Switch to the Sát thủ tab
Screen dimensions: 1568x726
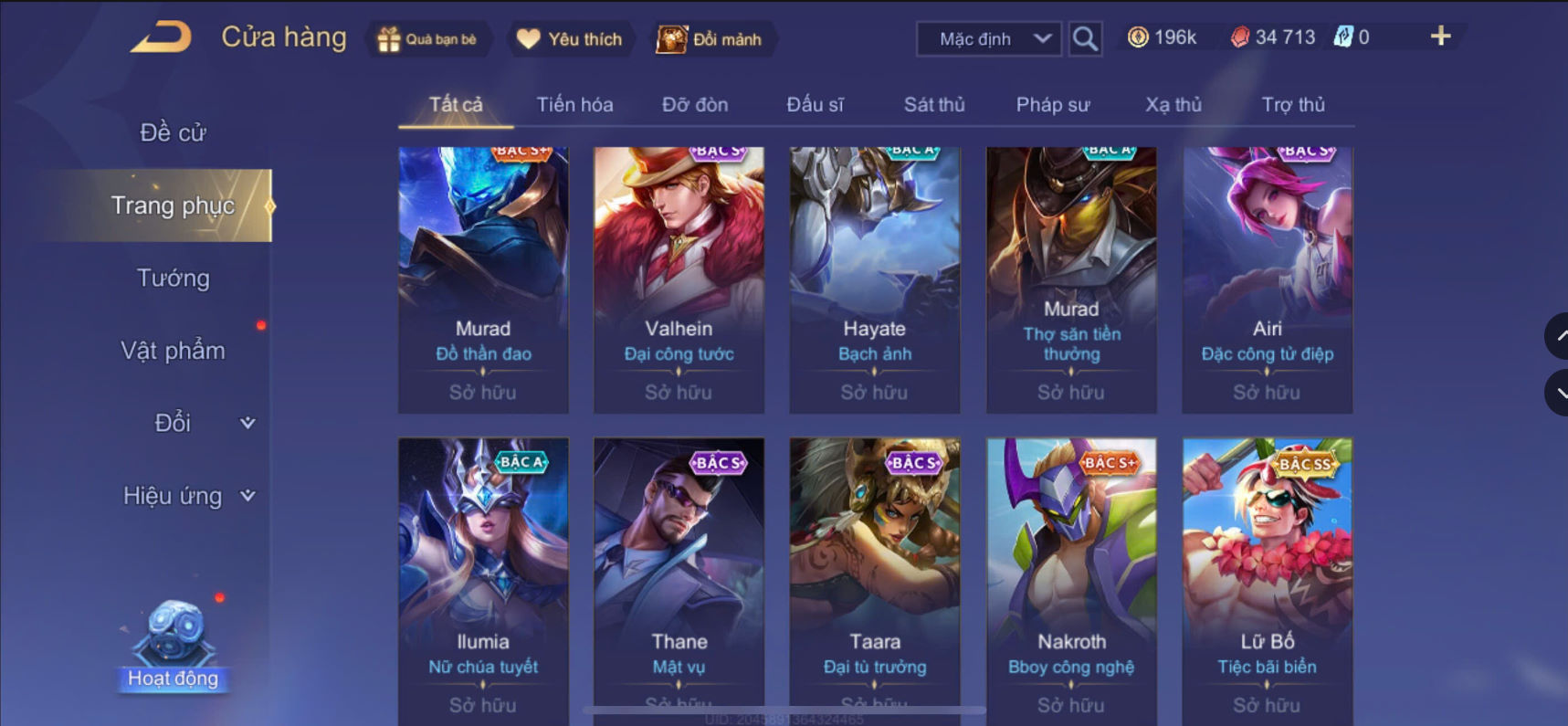pyautogui.click(x=934, y=104)
